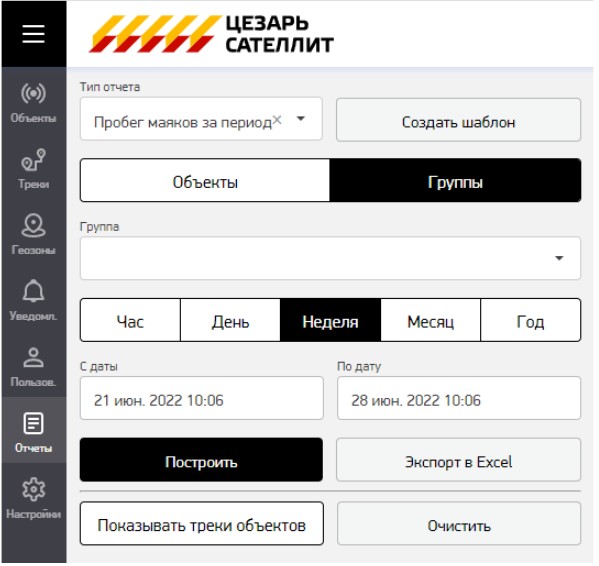
Task: Expand the Тип отчета dropdown arrow
Action: (302, 119)
